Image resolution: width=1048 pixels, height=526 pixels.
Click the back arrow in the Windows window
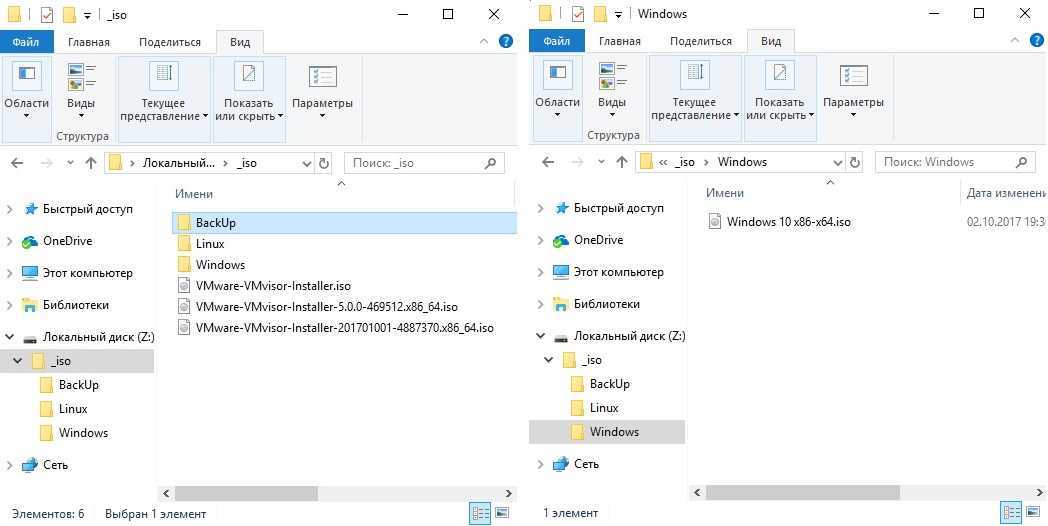(x=547, y=162)
